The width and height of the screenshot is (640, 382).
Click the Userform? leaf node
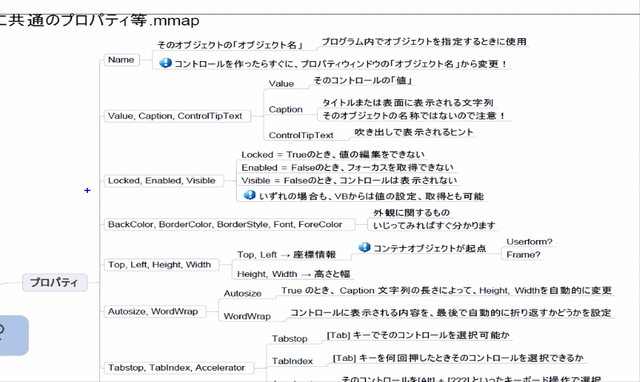(529, 242)
